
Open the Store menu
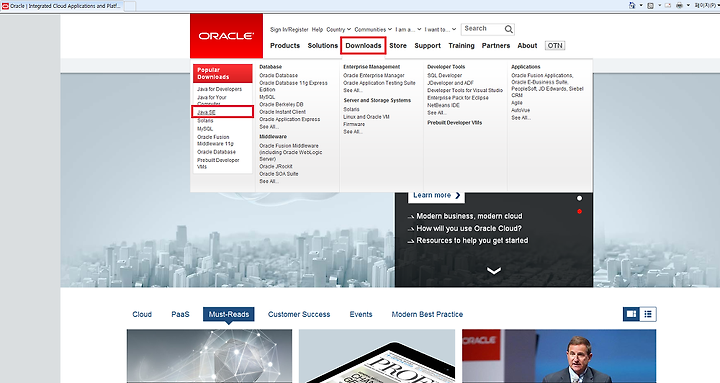(x=398, y=45)
